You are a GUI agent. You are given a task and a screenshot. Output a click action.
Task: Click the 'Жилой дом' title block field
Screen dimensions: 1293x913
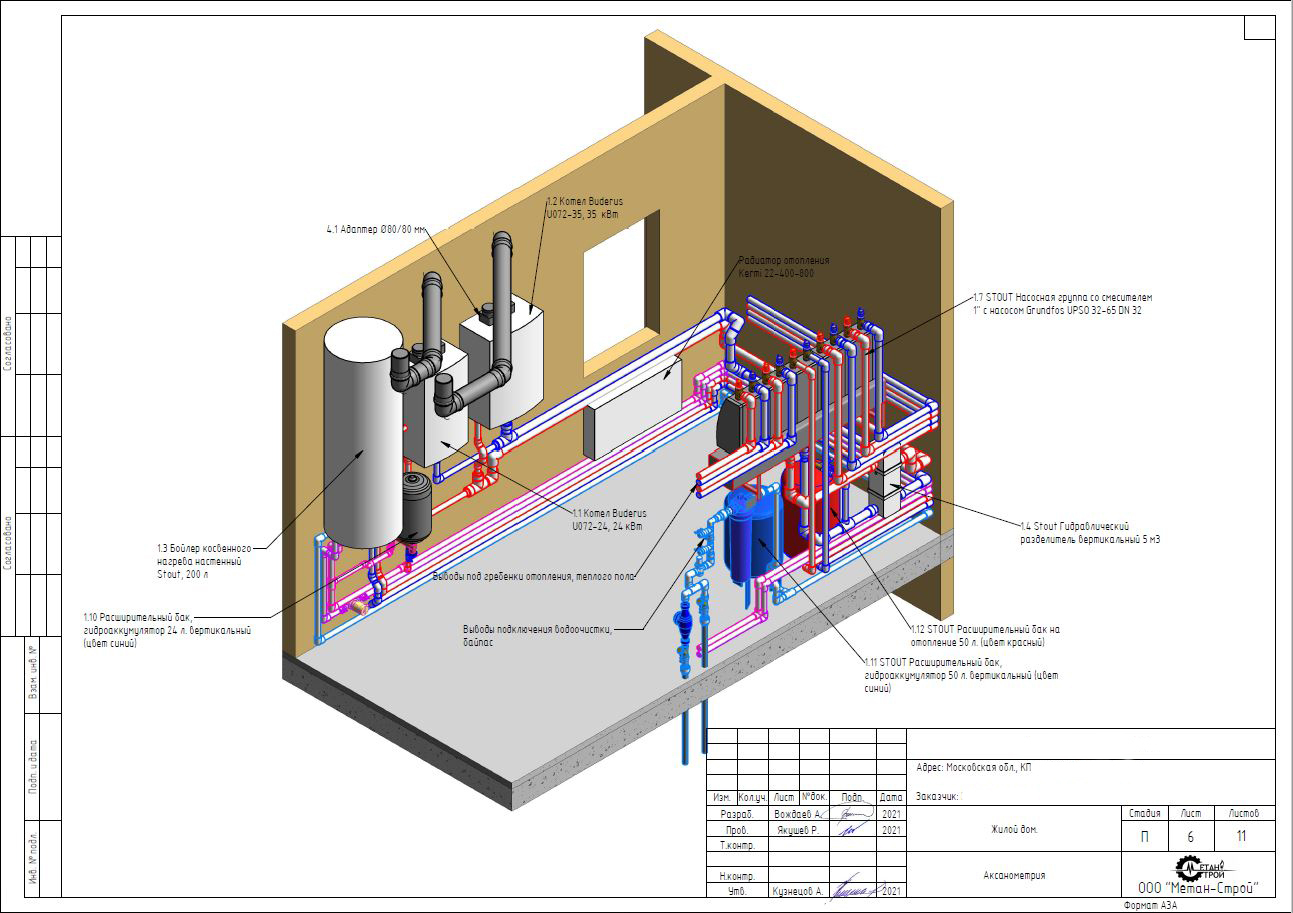pos(1014,829)
